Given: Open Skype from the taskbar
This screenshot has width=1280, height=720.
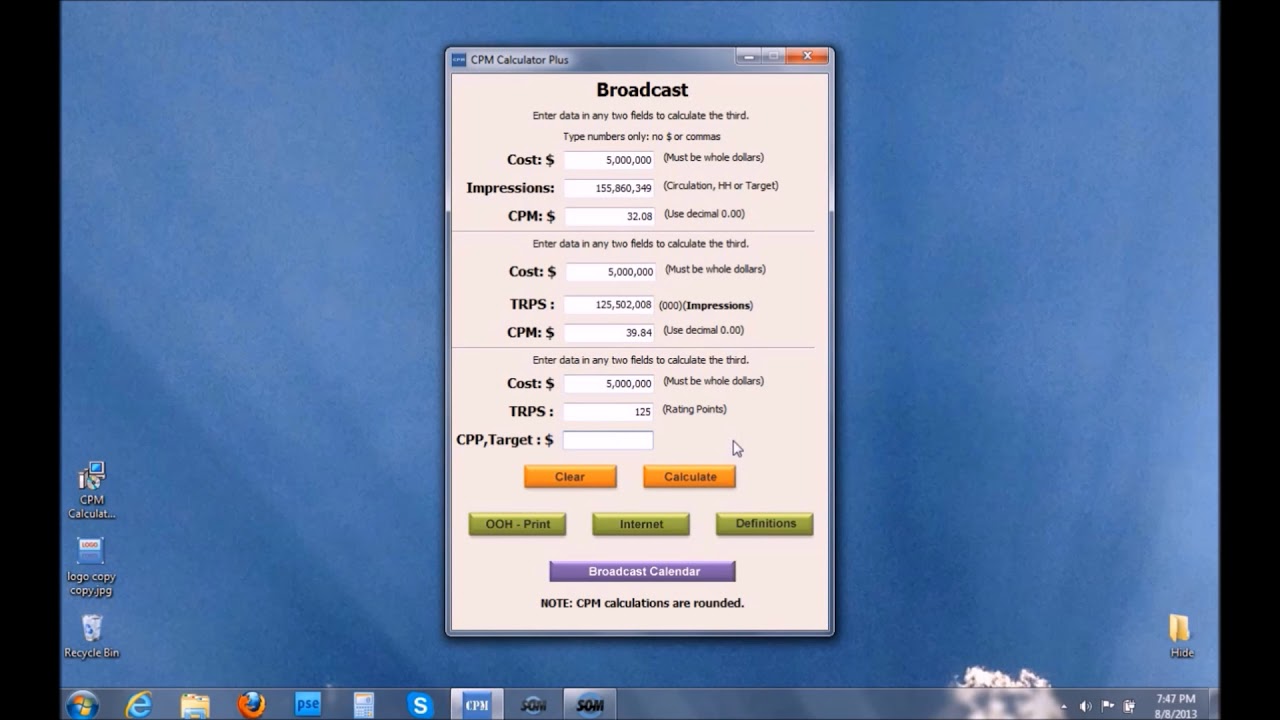Looking at the screenshot, I should click(420, 705).
